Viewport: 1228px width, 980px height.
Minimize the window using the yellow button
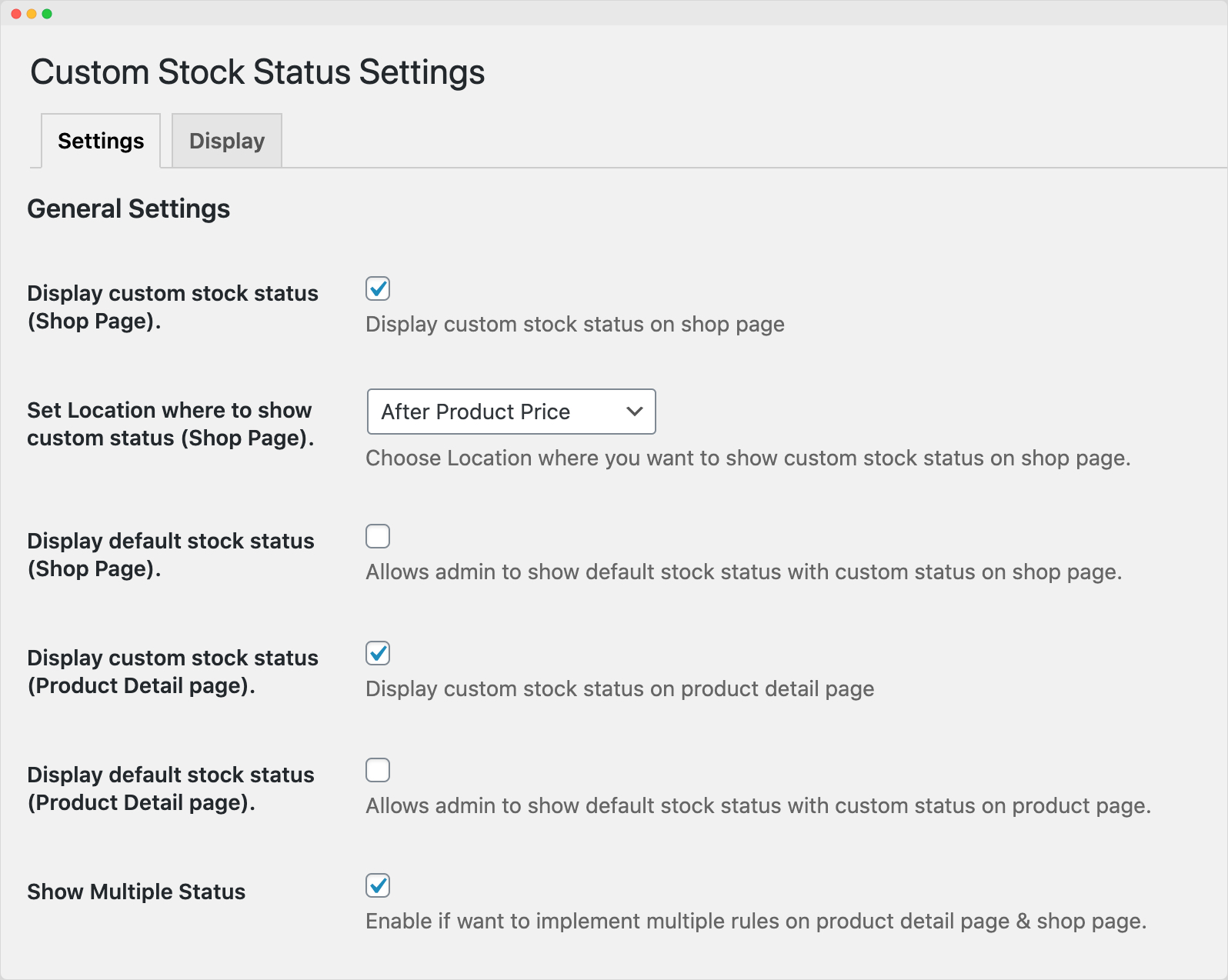point(32,14)
